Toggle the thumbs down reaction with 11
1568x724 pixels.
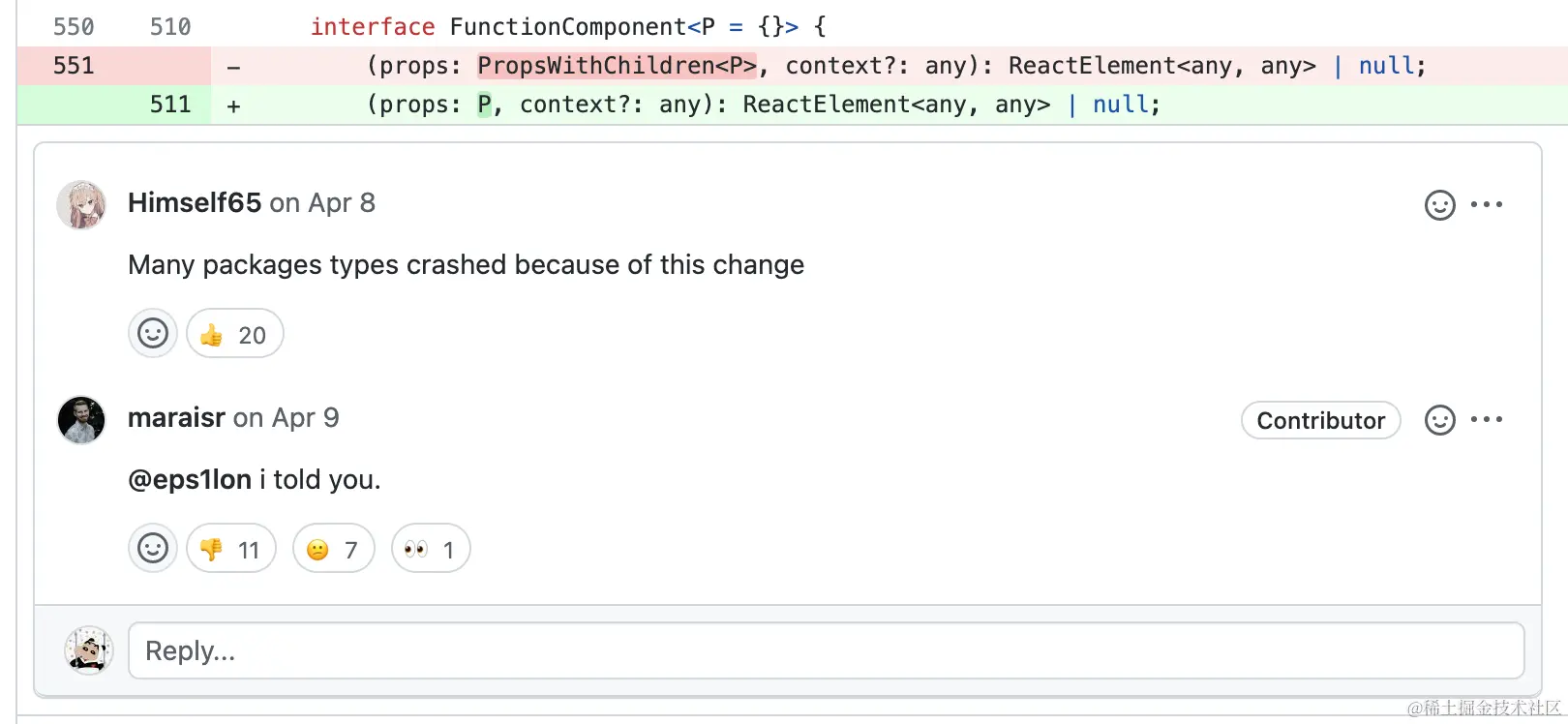tap(230, 549)
